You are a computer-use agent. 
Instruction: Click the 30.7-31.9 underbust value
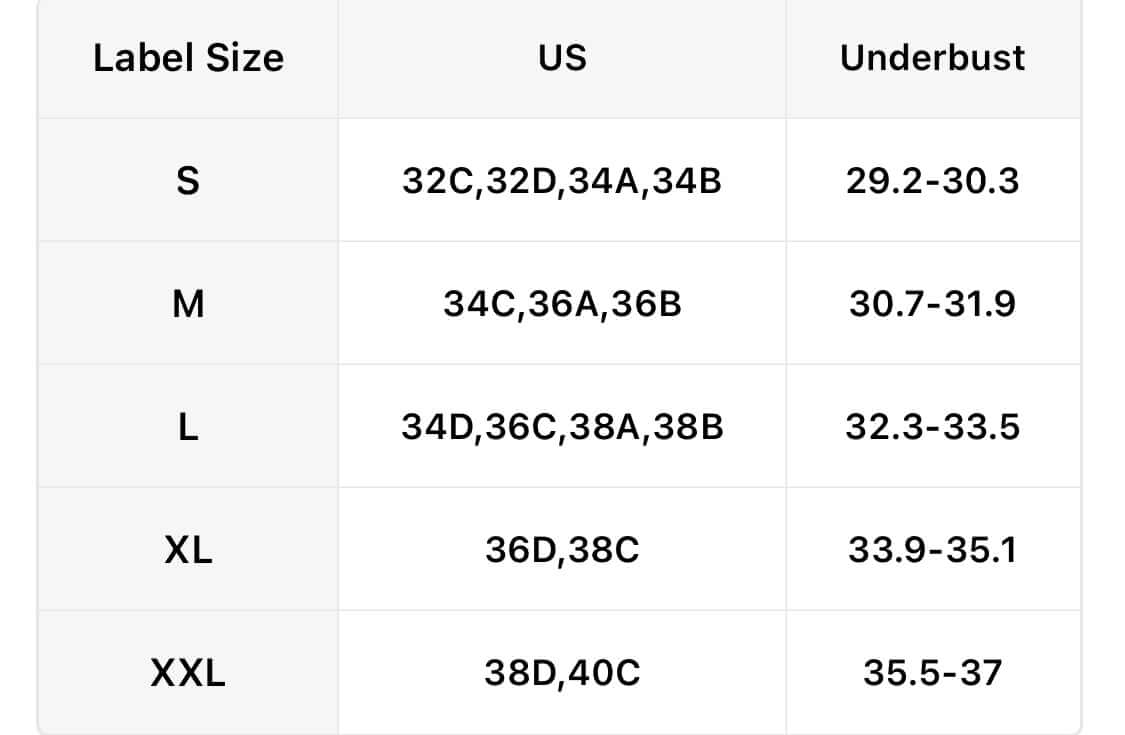(x=932, y=304)
